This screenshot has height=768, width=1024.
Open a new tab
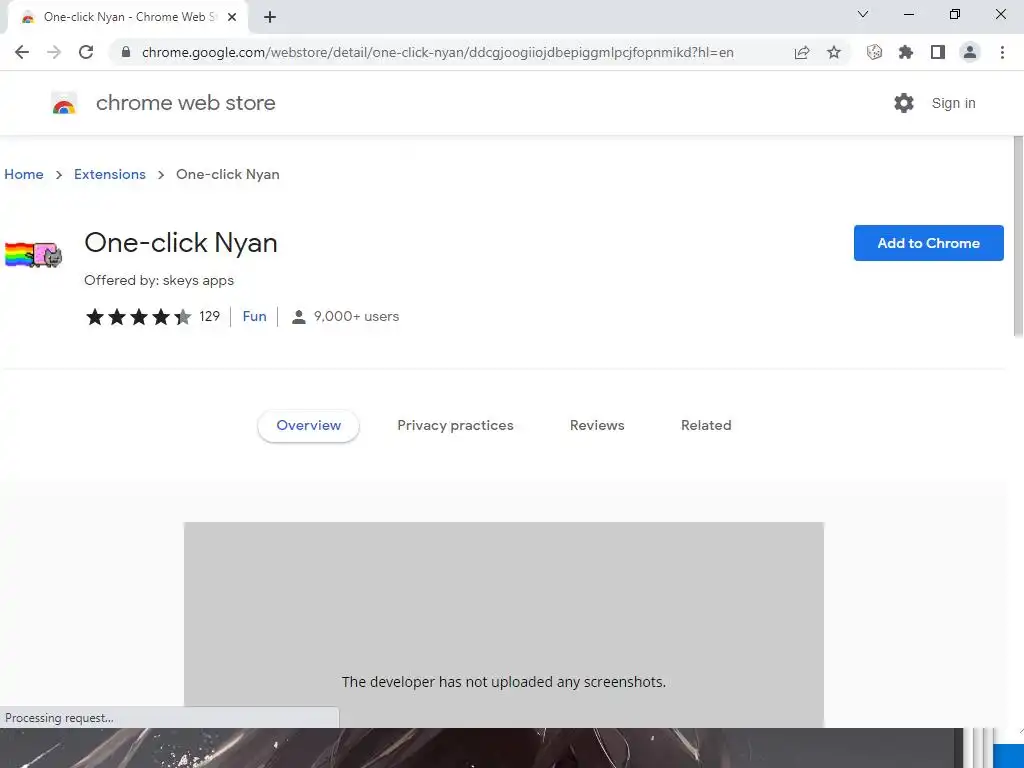270,17
